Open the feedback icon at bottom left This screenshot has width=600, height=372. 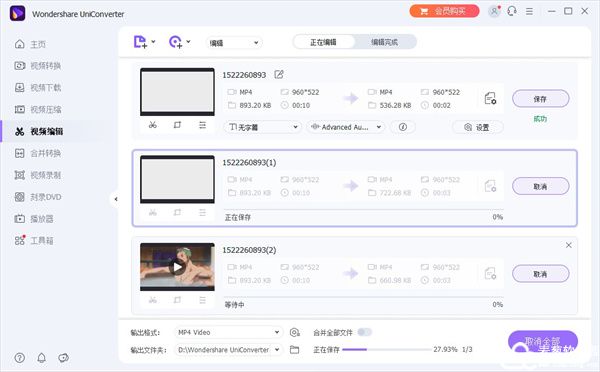63,358
